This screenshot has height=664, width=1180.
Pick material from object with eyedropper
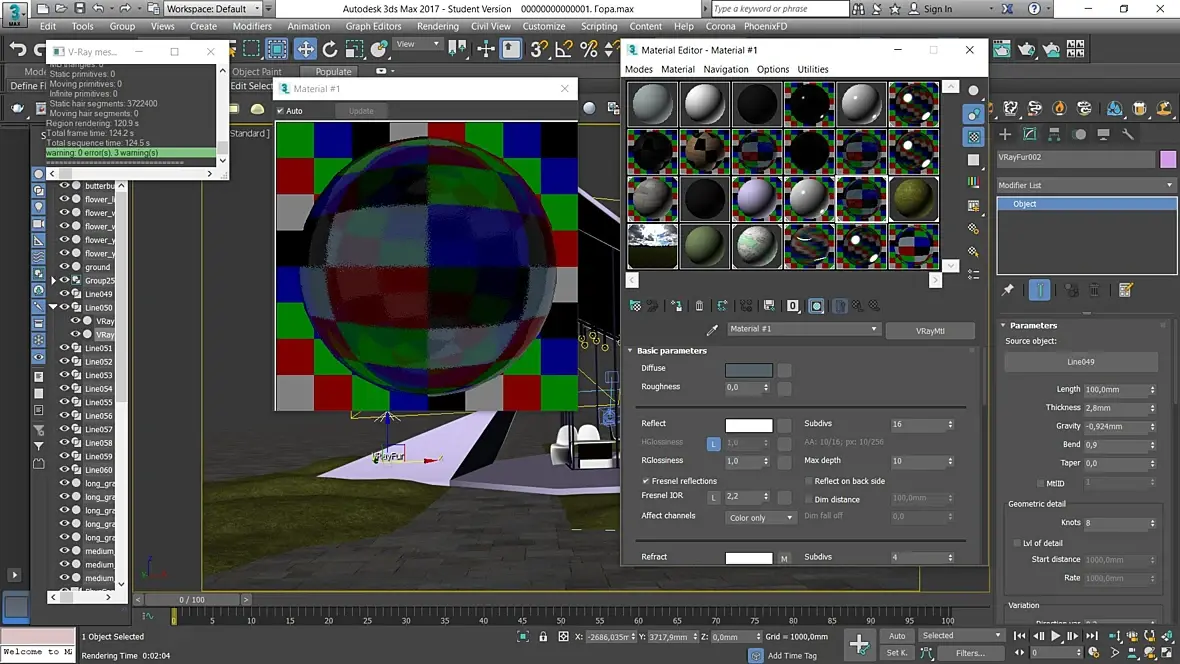712,329
